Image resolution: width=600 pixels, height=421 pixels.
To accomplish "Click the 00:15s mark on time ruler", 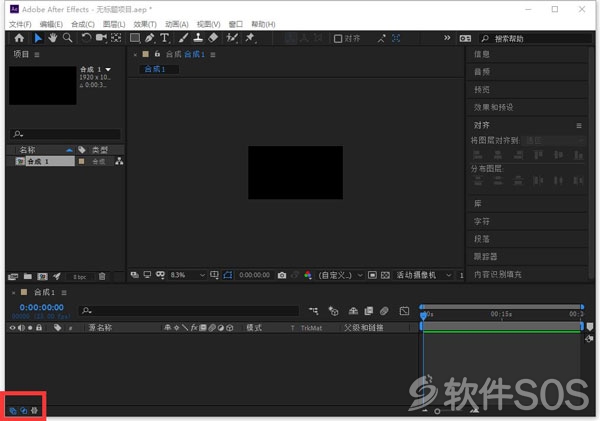I will tap(501, 314).
